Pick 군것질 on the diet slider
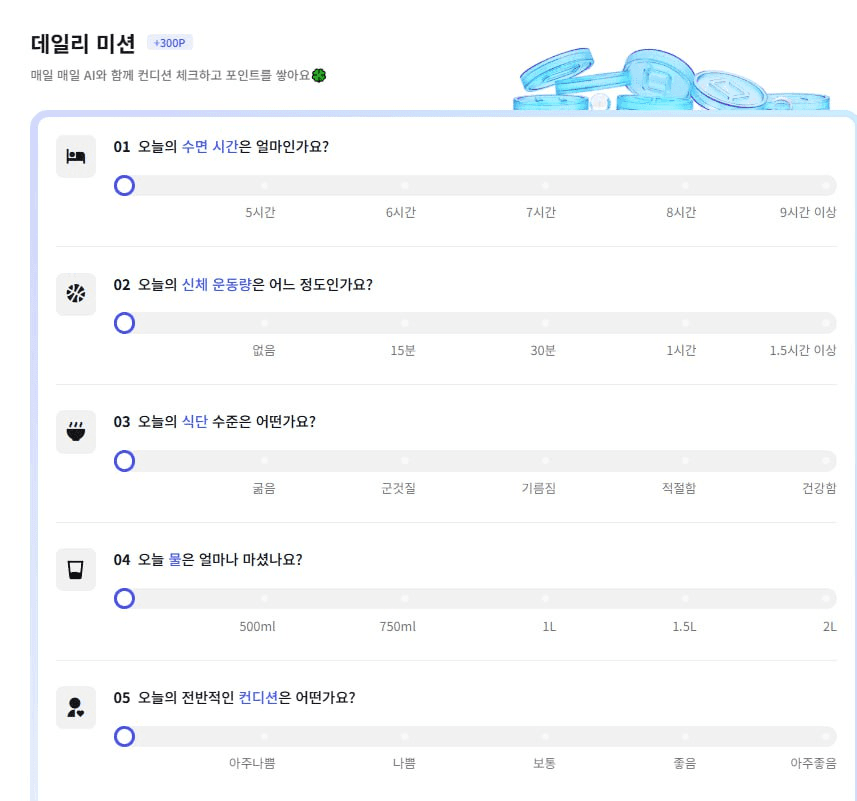 405,461
